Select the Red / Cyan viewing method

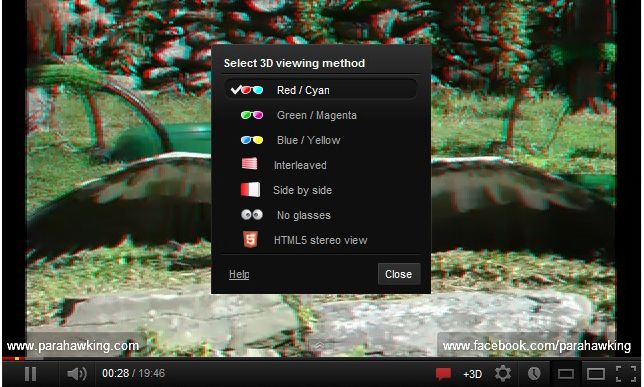click(x=321, y=90)
